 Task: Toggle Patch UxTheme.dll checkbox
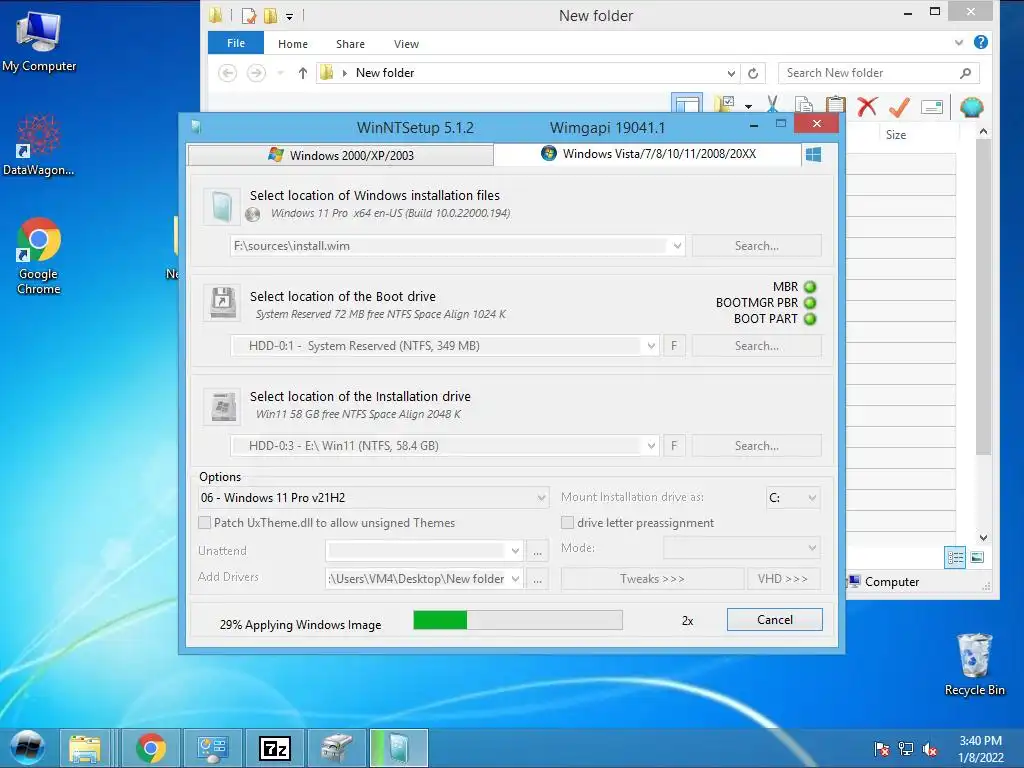204,522
